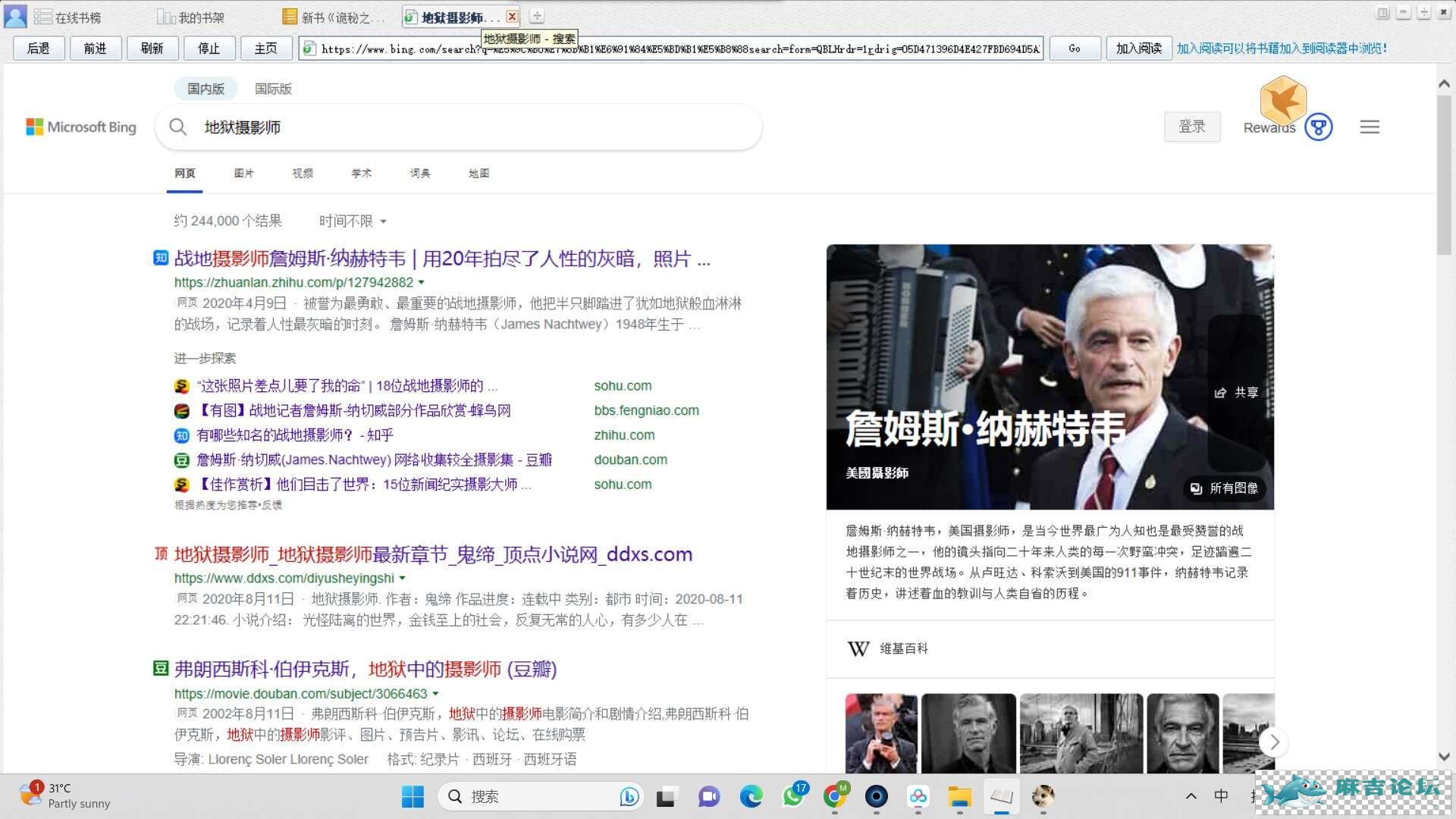Open the 蜂鸟网 战地记者 works link
Image resolution: width=1456 pixels, height=819 pixels.
(353, 410)
